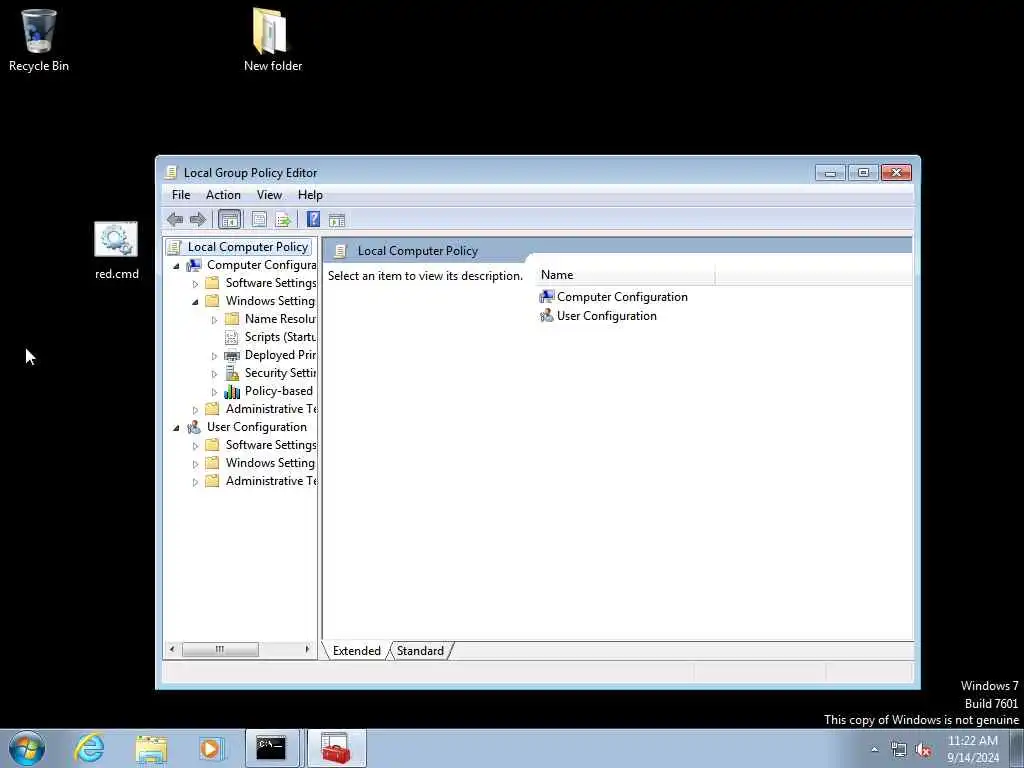Expand Software Settings under User Configuration
This screenshot has height=768, width=1024.
pyautogui.click(x=195, y=445)
